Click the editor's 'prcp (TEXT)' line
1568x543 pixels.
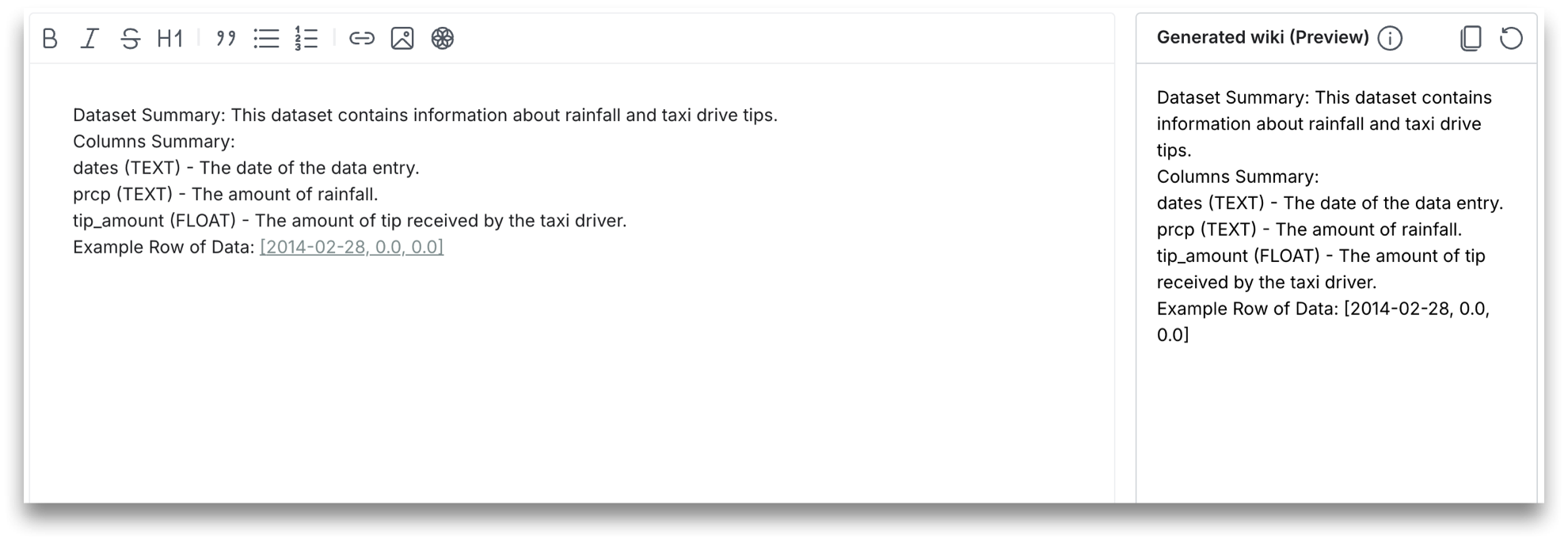click(225, 195)
